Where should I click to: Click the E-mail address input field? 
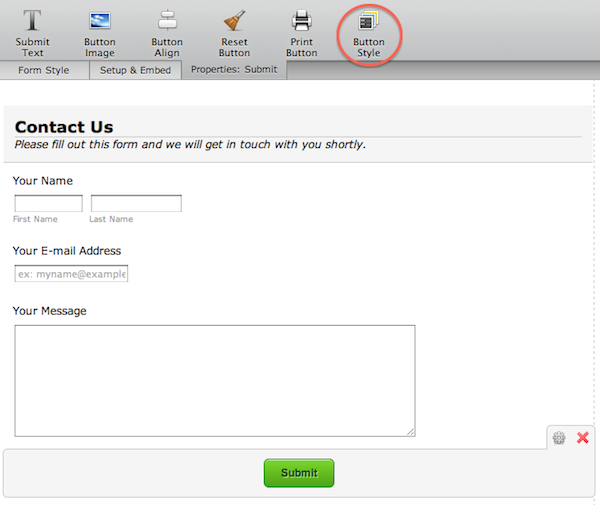[71, 274]
